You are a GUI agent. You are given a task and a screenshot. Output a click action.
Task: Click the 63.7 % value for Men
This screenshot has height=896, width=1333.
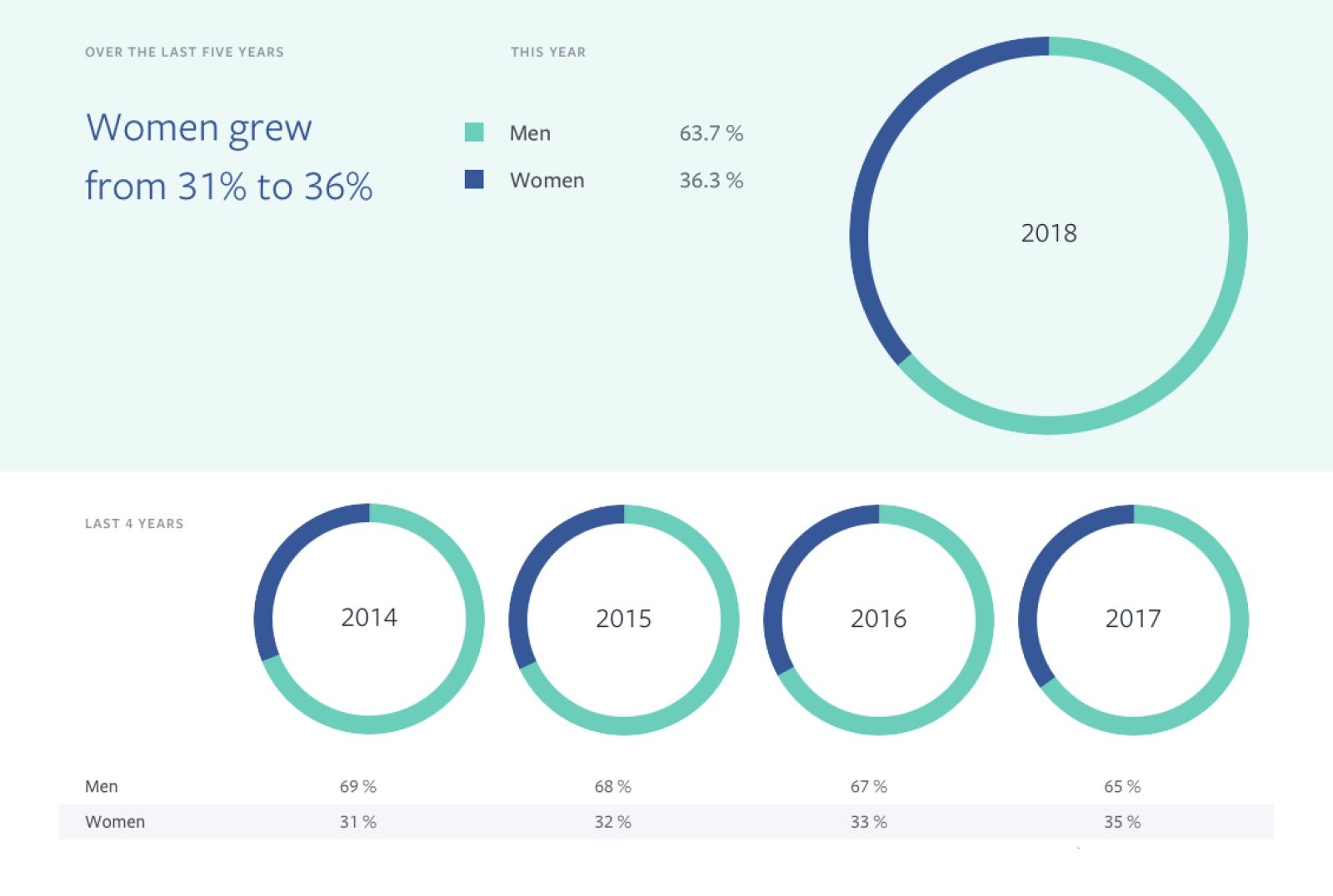711,133
